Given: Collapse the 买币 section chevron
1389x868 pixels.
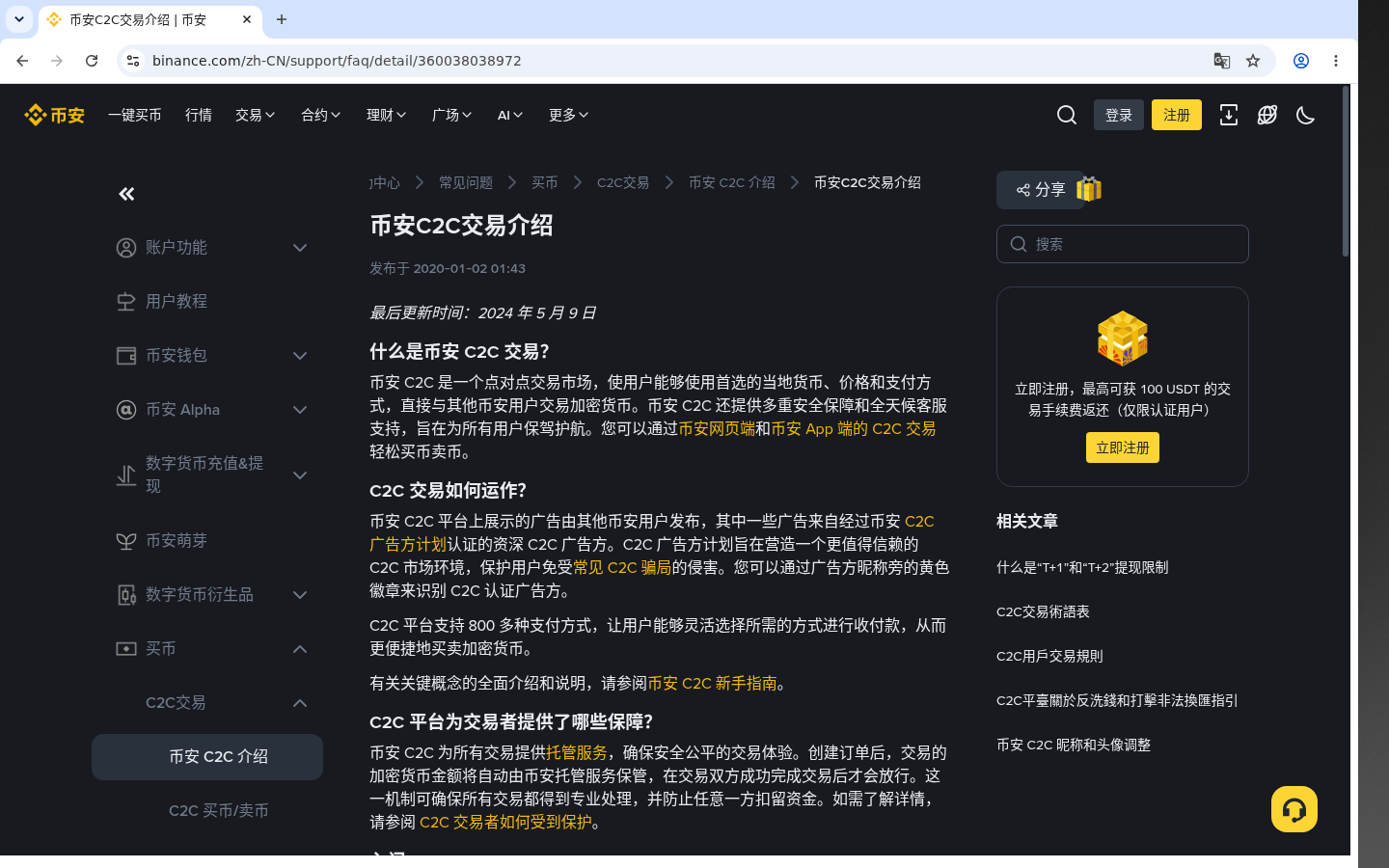Looking at the screenshot, I should coord(300,649).
